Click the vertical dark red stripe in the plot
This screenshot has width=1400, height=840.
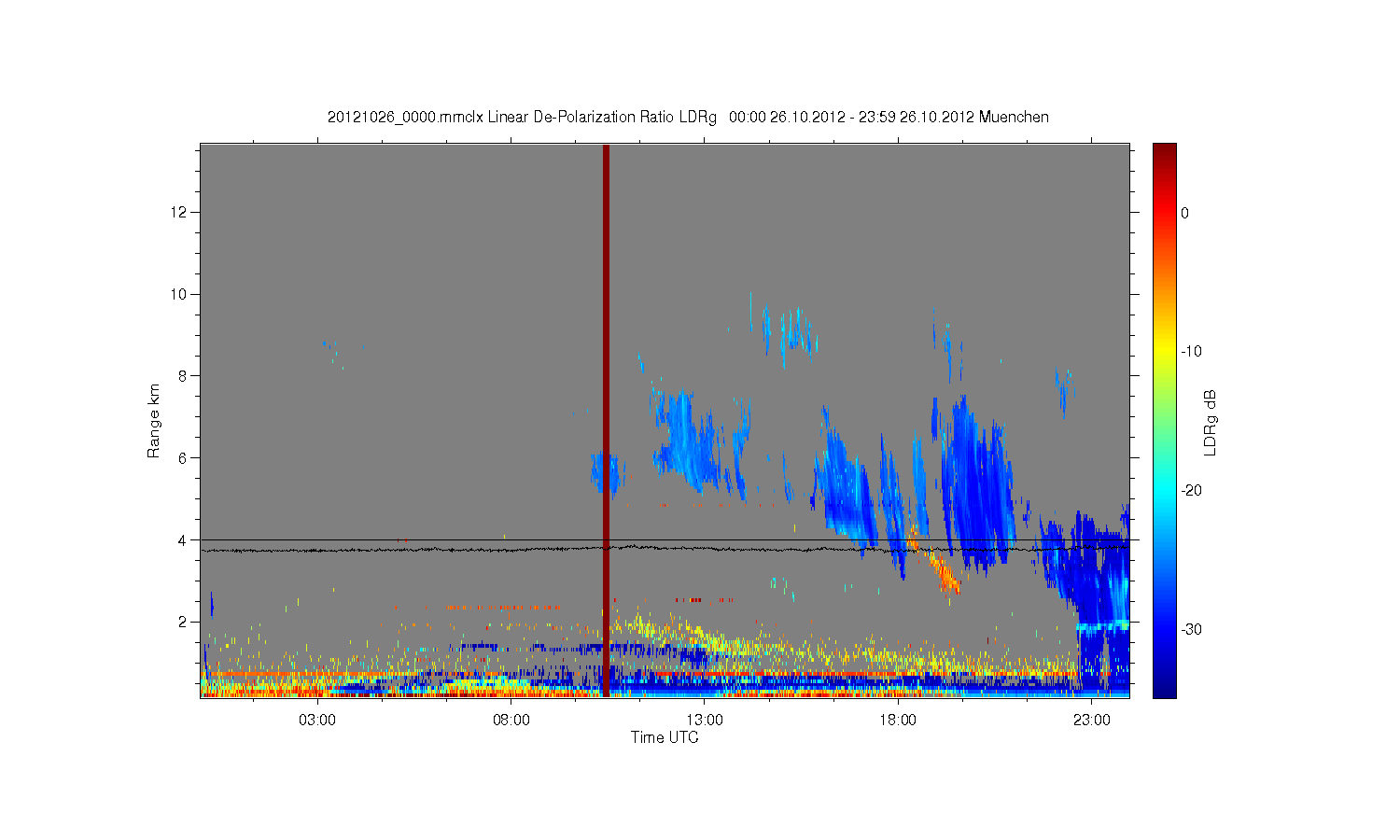(x=606, y=420)
